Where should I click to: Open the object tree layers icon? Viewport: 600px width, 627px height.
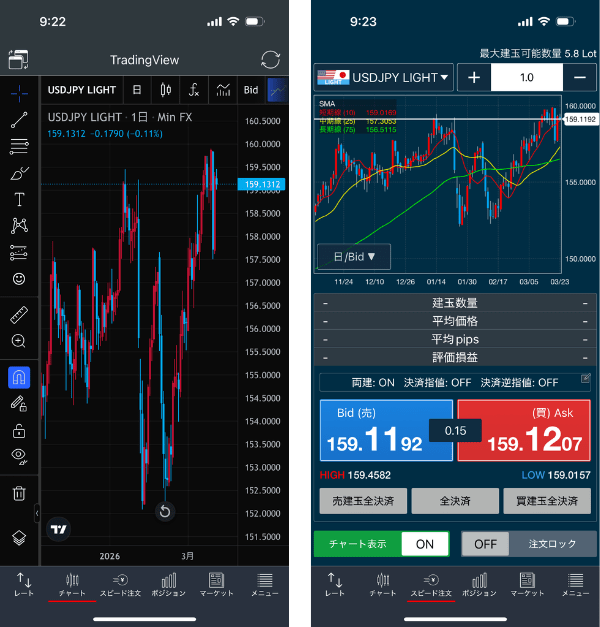click(19, 538)
